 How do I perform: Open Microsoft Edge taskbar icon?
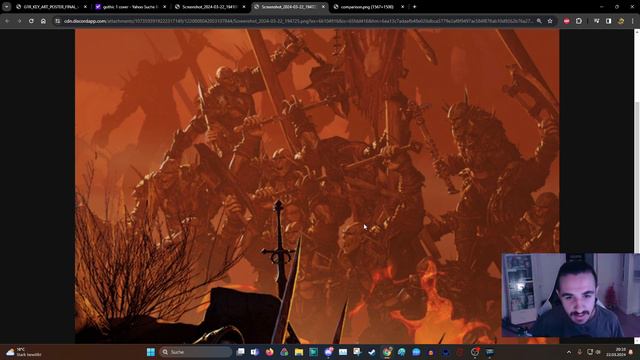(x=401, y=352)
